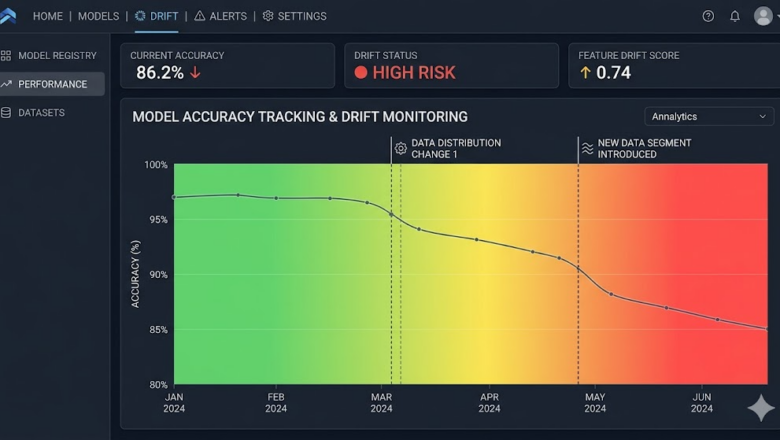780x440 pixels.
Task: Click the DRIFT gear icon
Action: [140, 16]
